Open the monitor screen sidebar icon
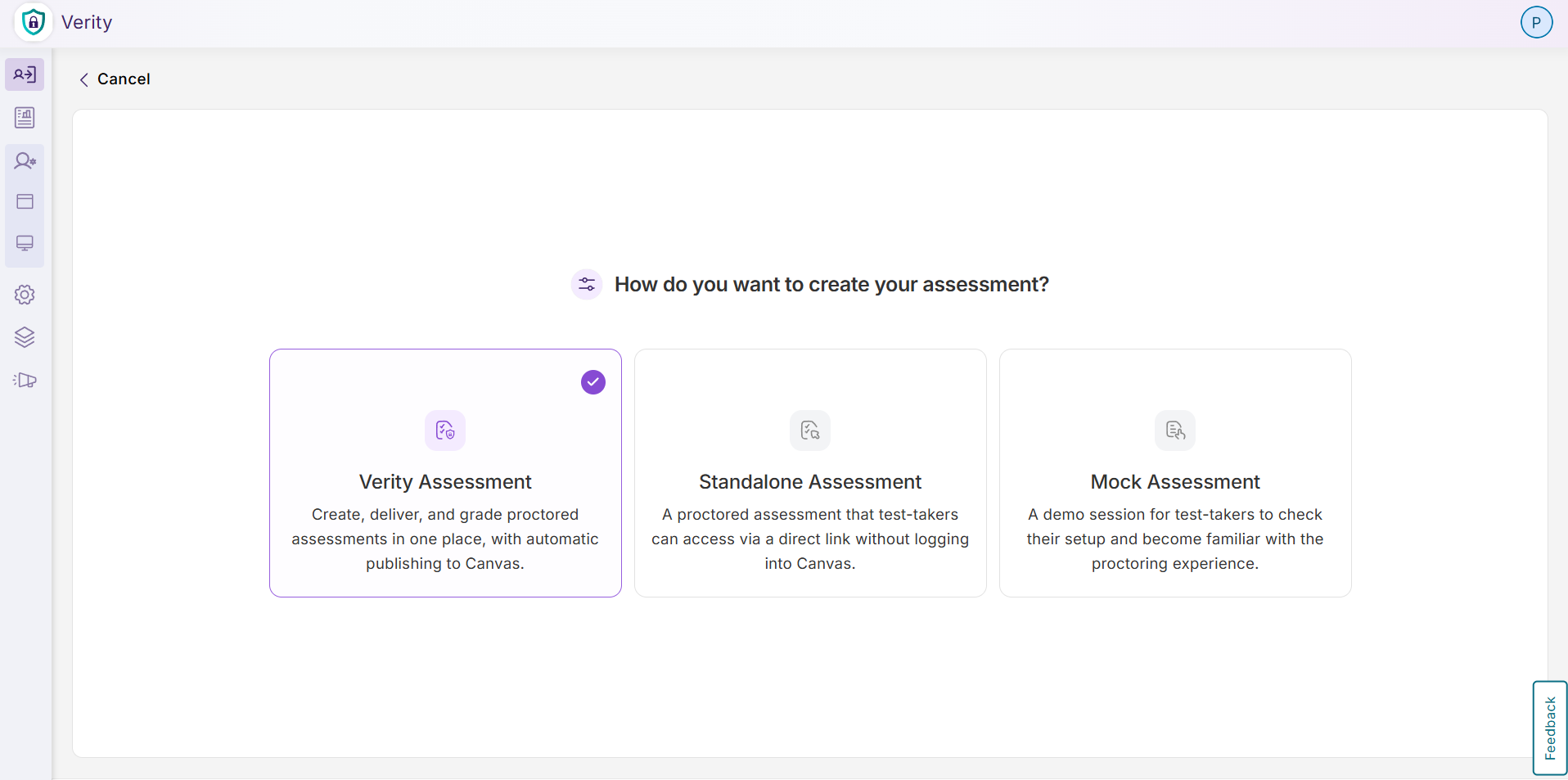Viewport: 1568px width, 780px height. (25, 243)
